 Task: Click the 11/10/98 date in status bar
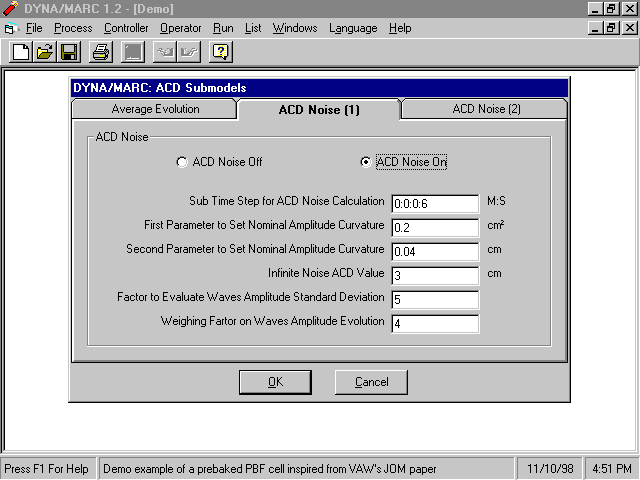click(x=550, y=469)
